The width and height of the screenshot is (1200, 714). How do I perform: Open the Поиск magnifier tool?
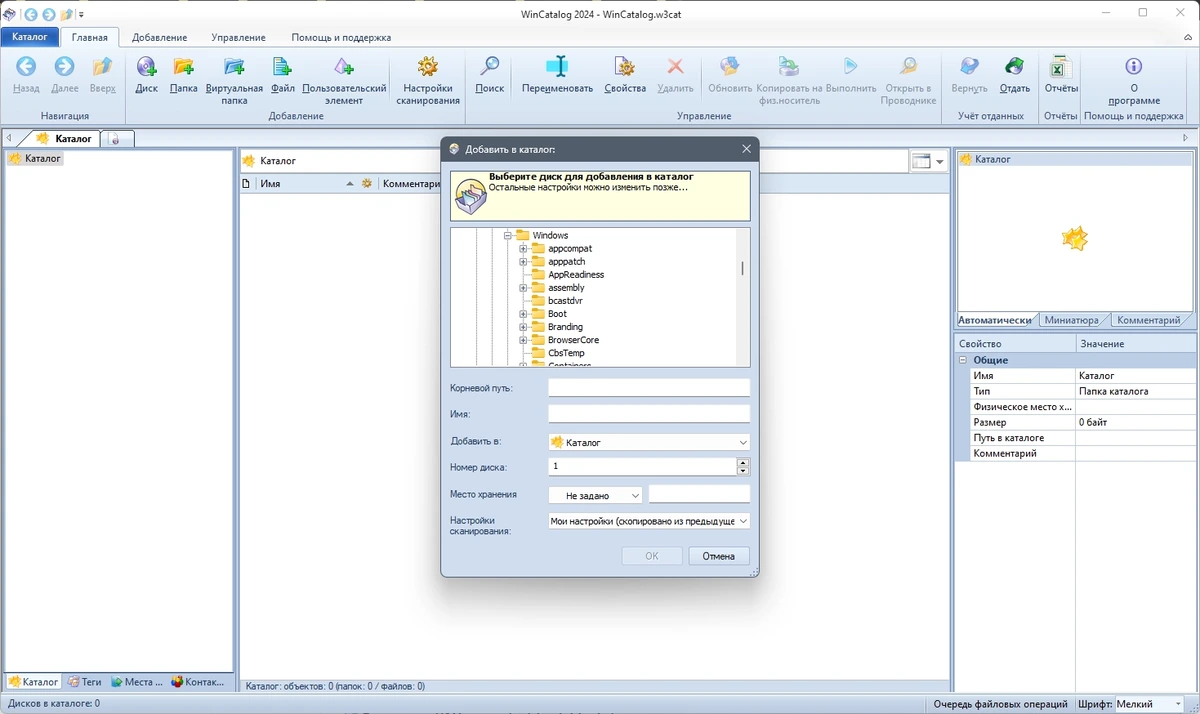click(490, 67)
